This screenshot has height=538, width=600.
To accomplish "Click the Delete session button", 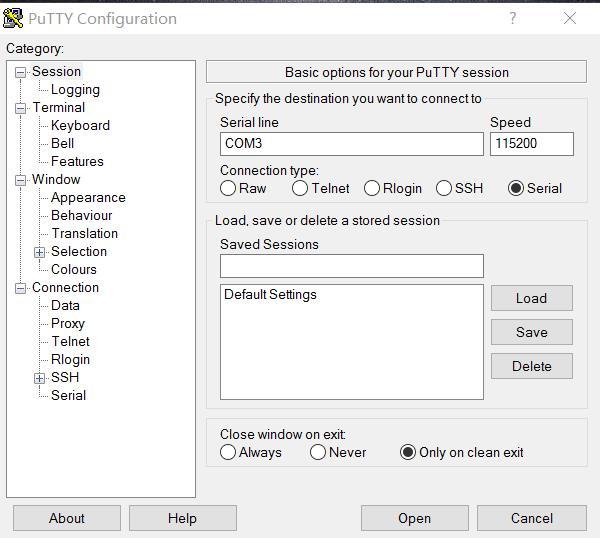I will click(532, 366).
